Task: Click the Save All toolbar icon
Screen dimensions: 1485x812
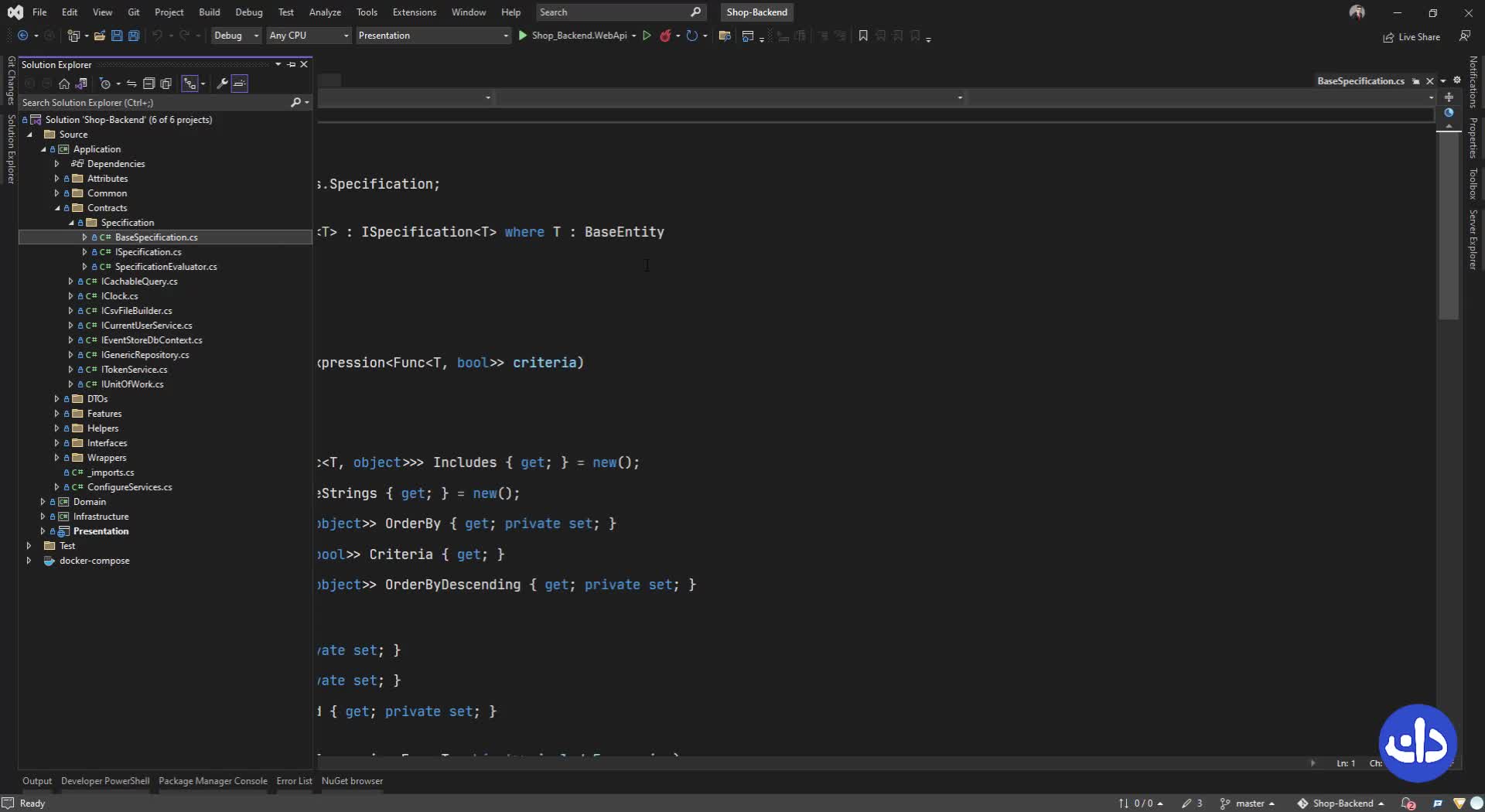Action: coord(134,36)
